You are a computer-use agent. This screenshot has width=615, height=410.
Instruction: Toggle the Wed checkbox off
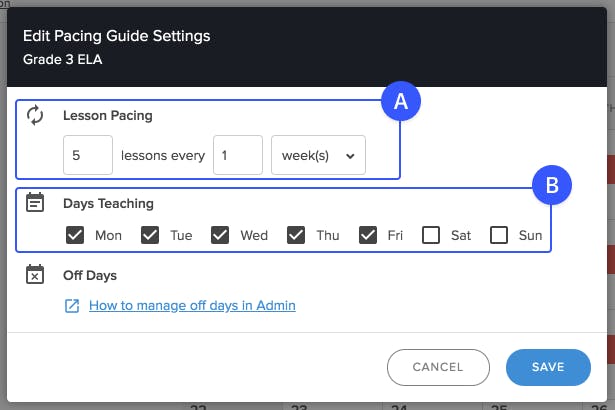coord(220,235)
